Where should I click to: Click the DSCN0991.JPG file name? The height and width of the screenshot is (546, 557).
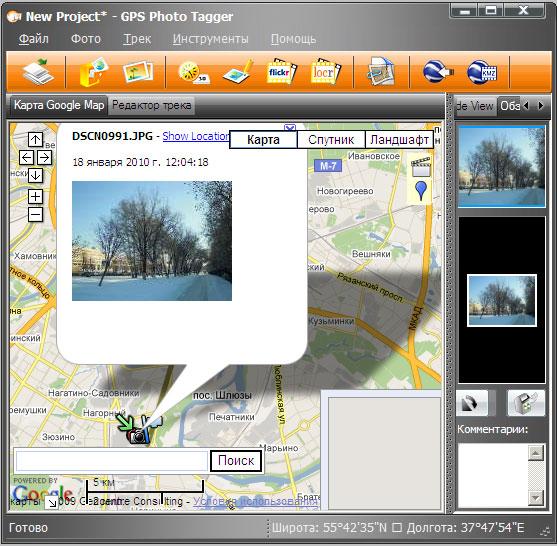coord(112,136)
